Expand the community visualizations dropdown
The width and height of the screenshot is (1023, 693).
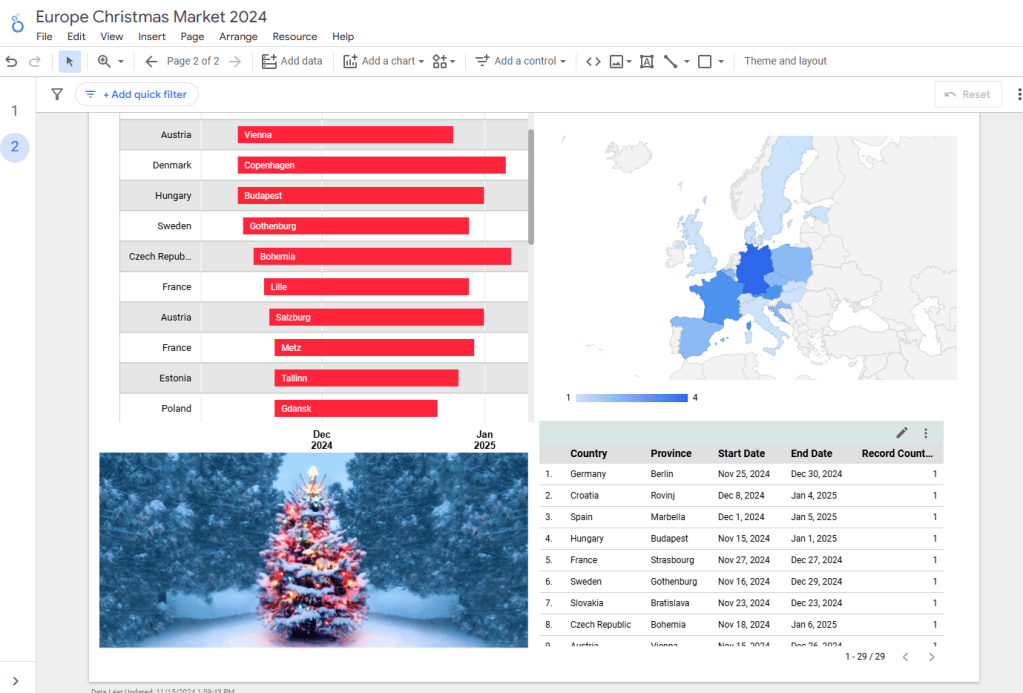444,61
